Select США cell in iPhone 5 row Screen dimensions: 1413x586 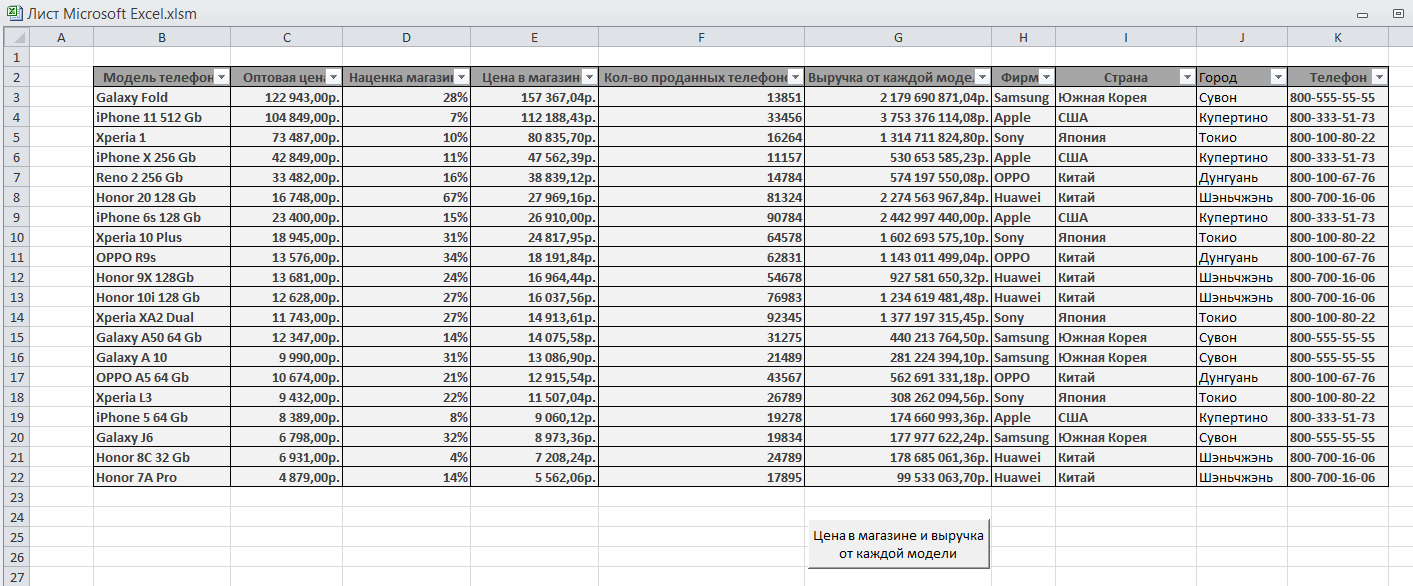[x=1126, y=417]
